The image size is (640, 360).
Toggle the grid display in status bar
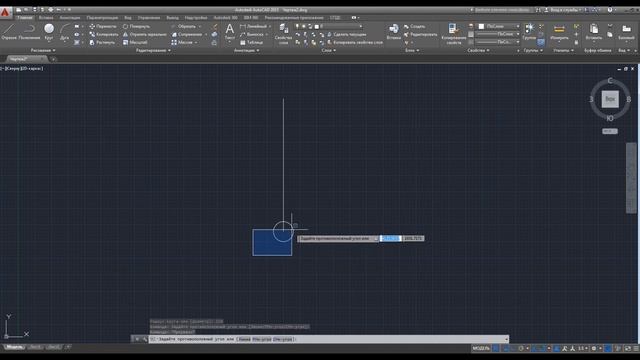(x=496, y=348)
